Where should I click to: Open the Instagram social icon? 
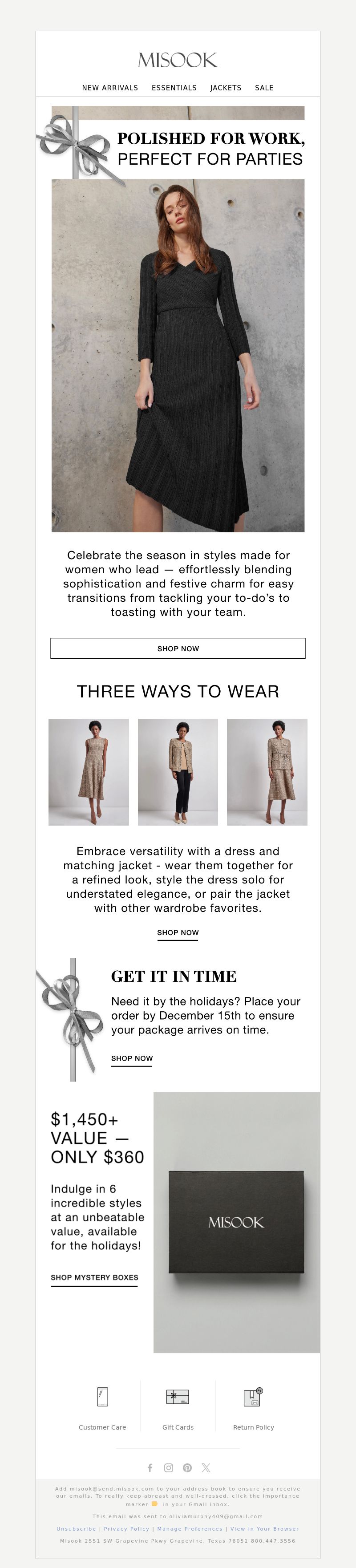(x=169, y=1467)
